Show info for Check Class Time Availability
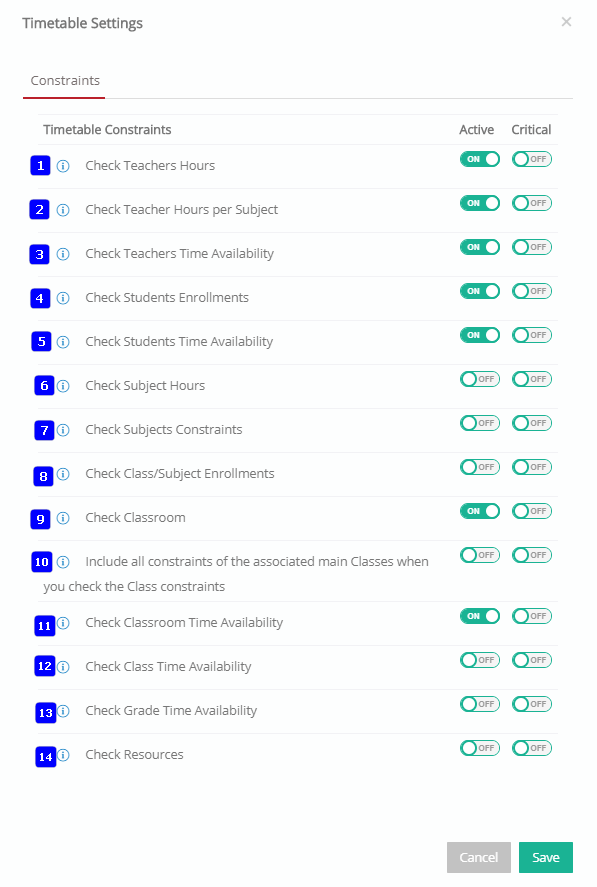Screen dimensions: 597x887 (63, 666)
